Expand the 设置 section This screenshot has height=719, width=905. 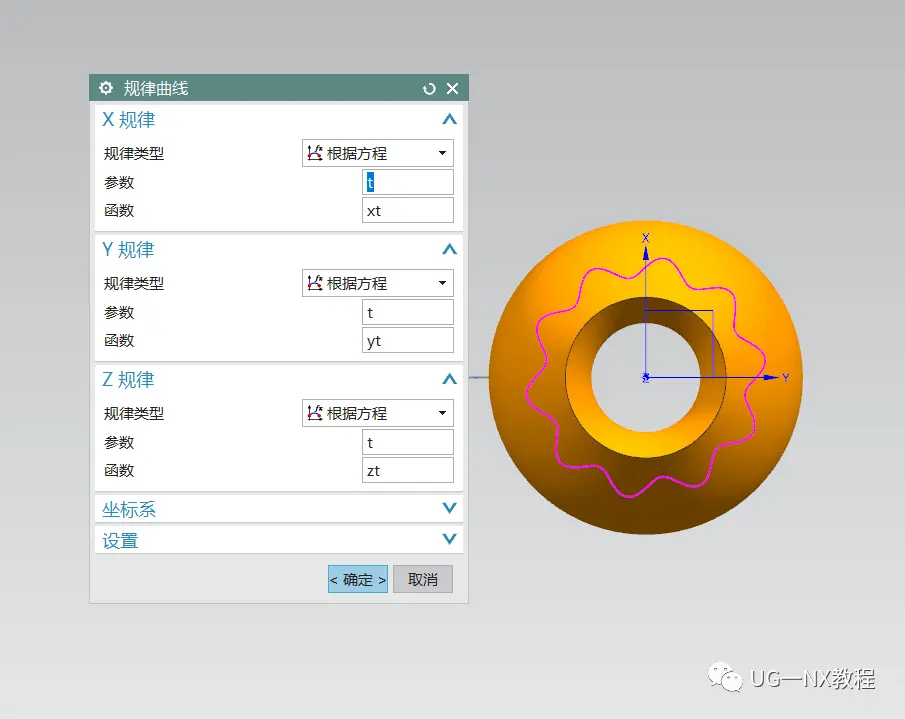pyautogui.click(x=450, y=539)
